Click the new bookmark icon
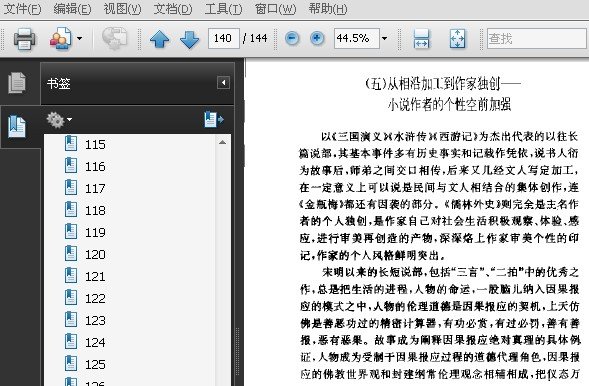Image resolution: width=589 pixels, height=386 pixels. pyautogui.click(x=214, y=119)
